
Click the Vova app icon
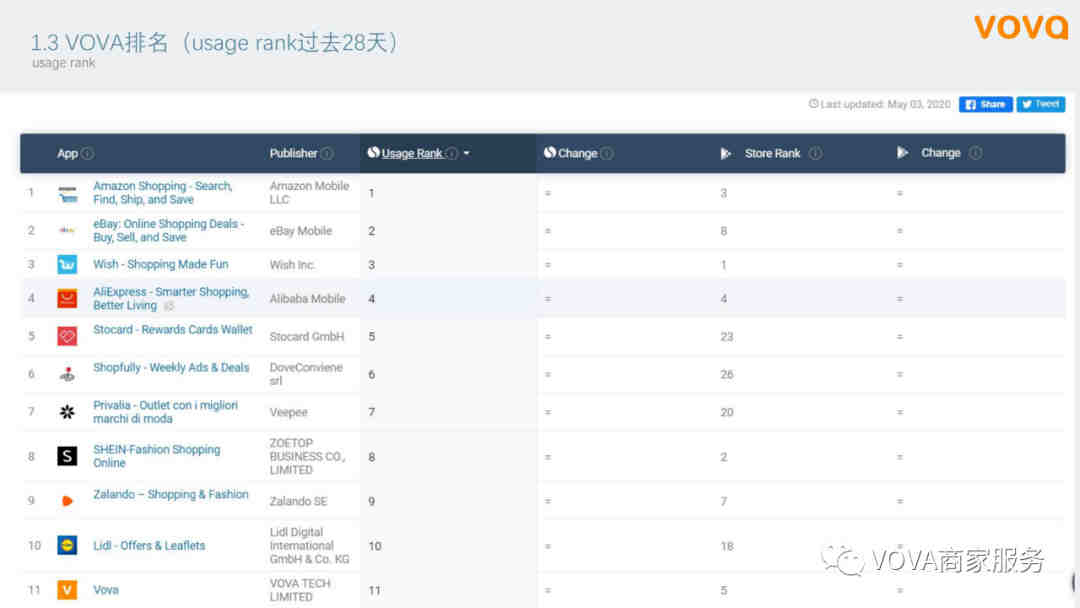pos(68,589)
